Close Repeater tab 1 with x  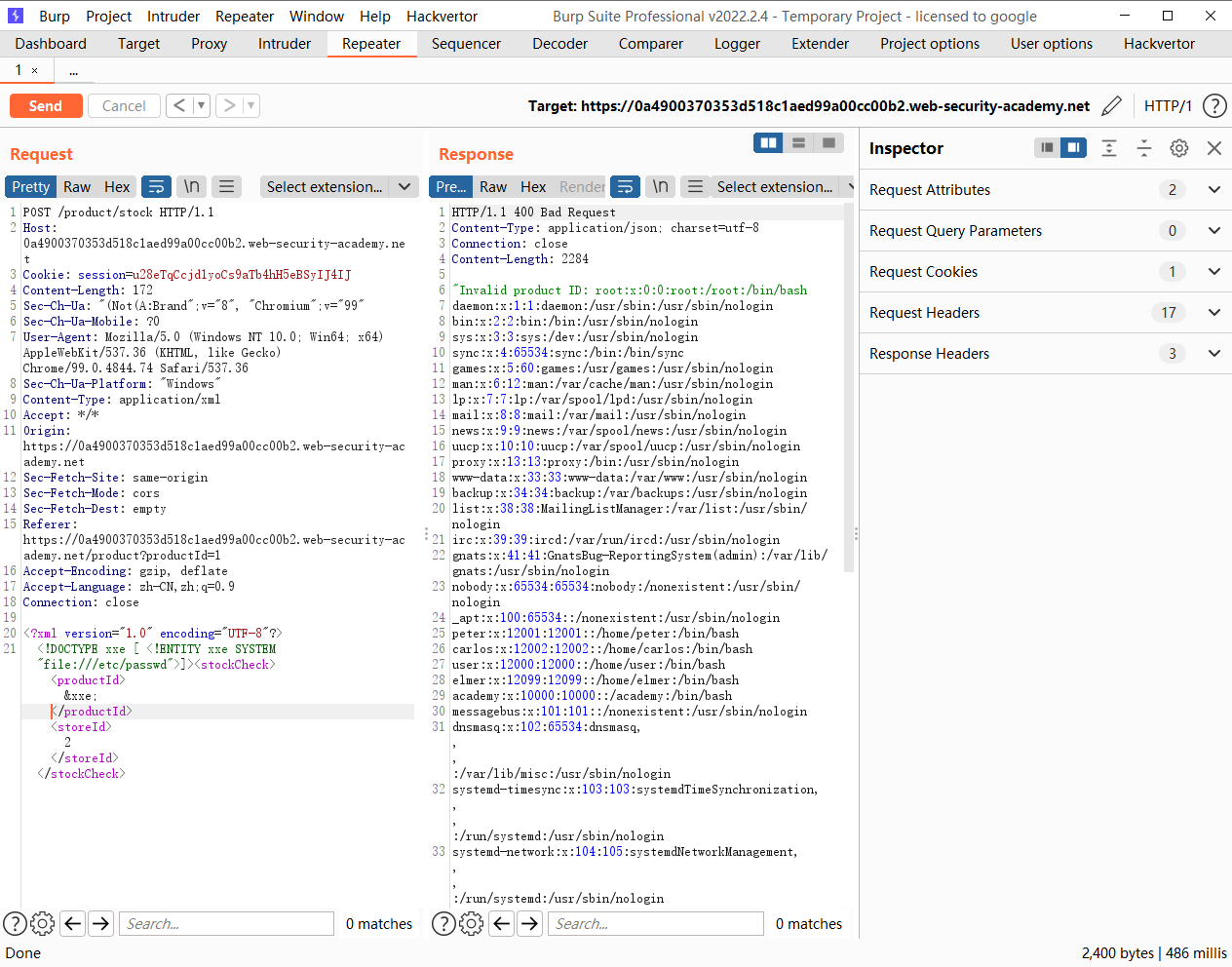pos(35,70)
